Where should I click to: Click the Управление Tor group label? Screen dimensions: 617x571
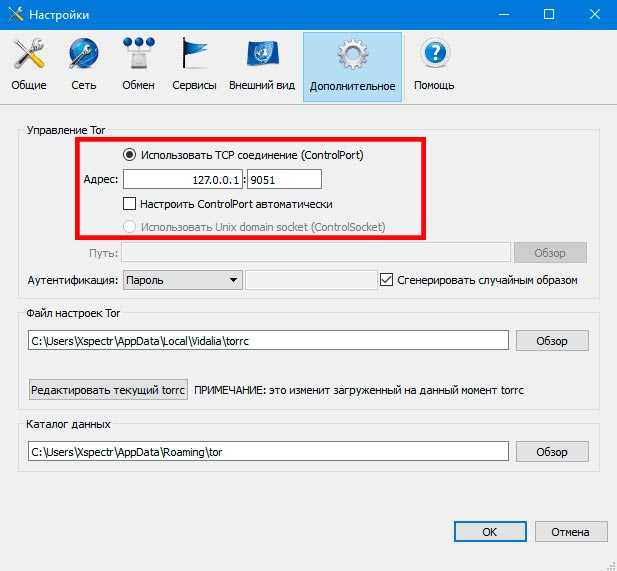(66, 130)
